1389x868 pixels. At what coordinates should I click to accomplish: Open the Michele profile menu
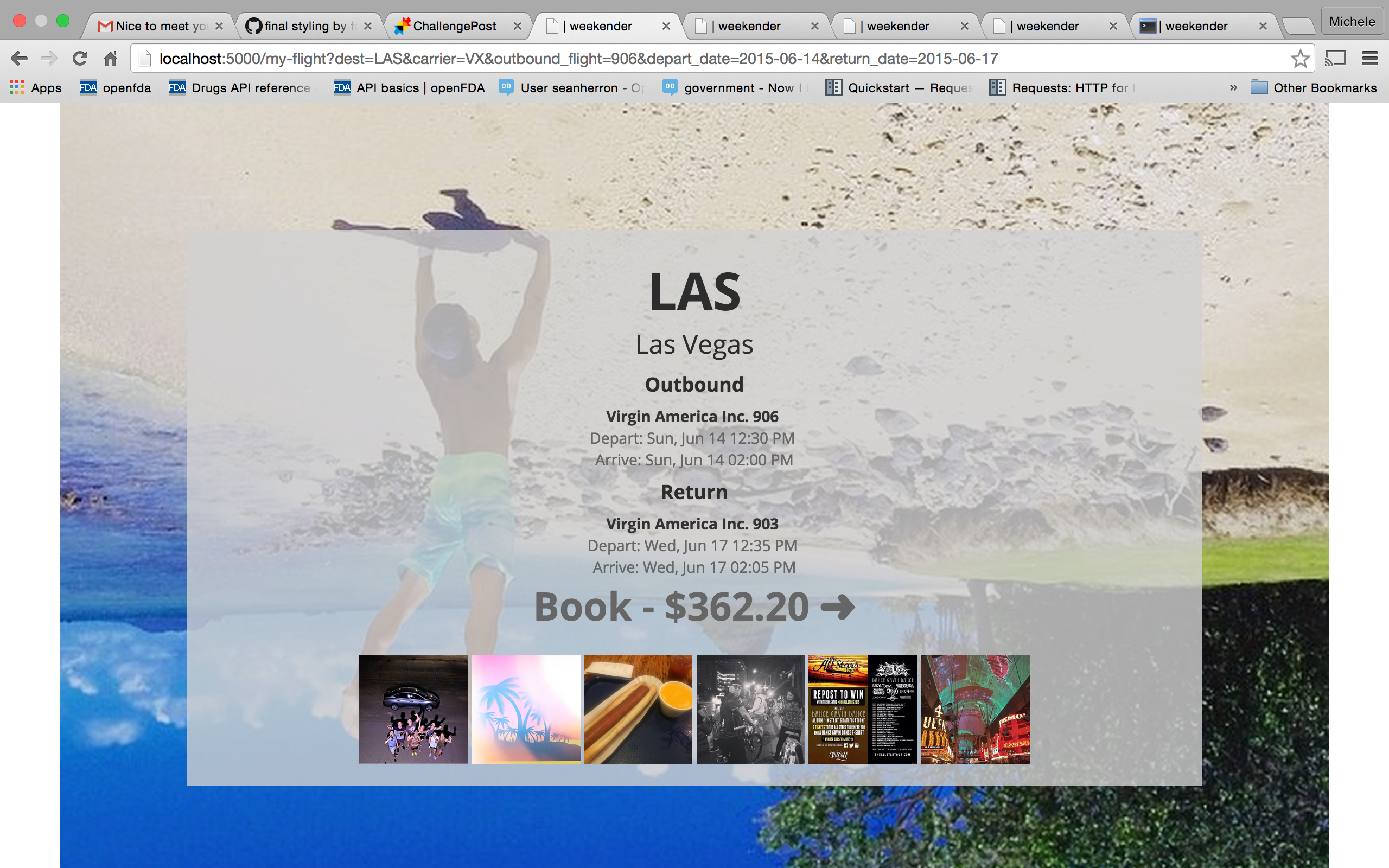tap(1352, 22)
